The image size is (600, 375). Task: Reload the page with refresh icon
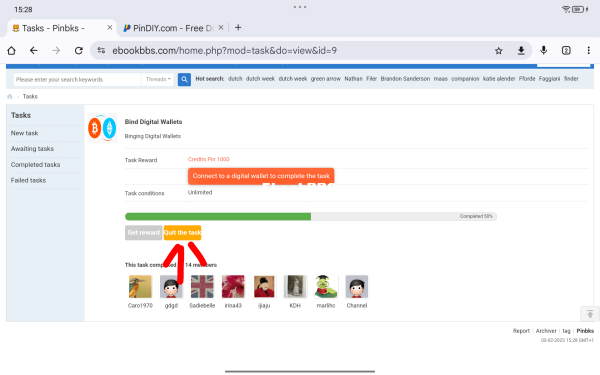78,51
